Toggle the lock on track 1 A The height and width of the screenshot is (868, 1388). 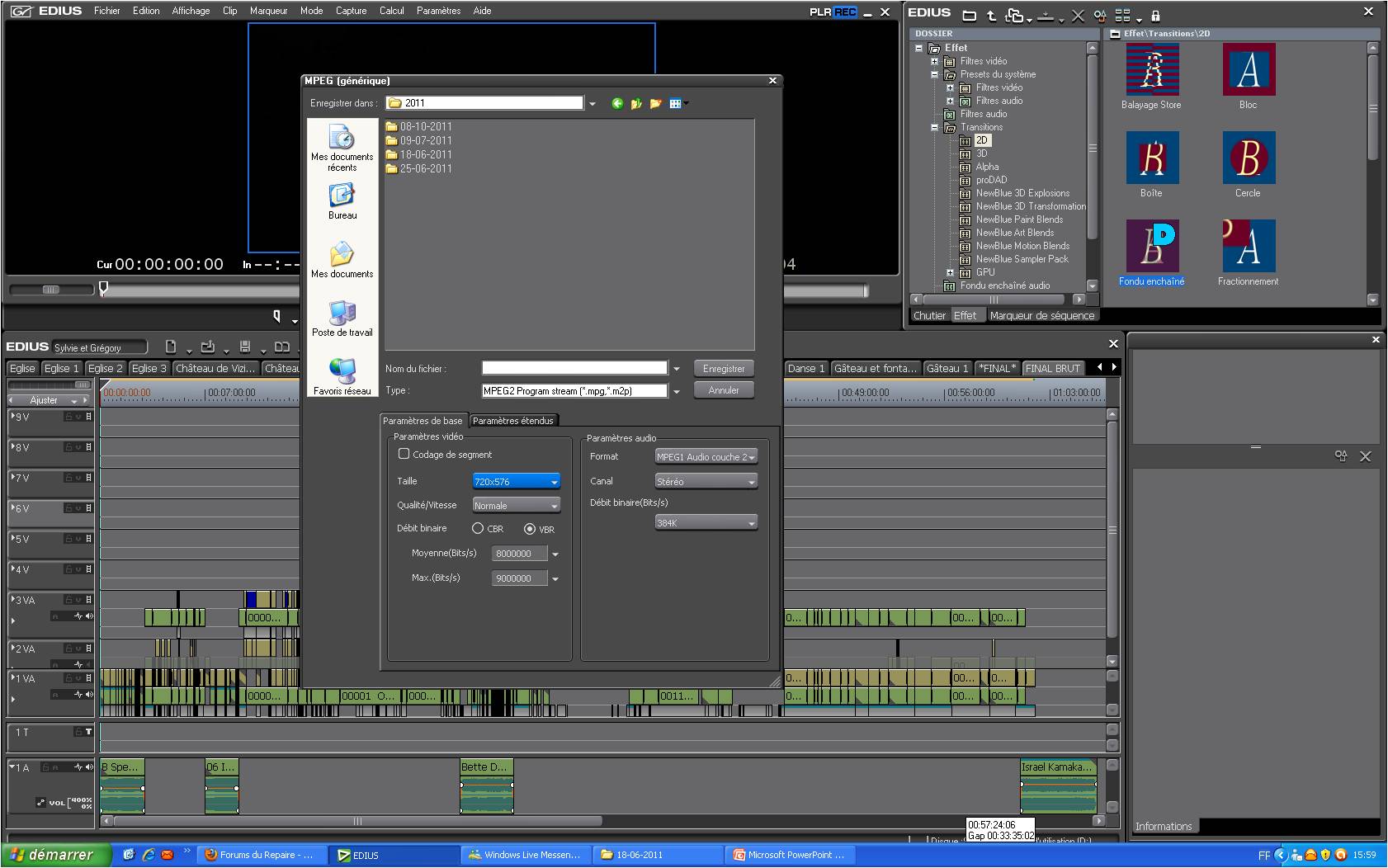click(44, 767)
